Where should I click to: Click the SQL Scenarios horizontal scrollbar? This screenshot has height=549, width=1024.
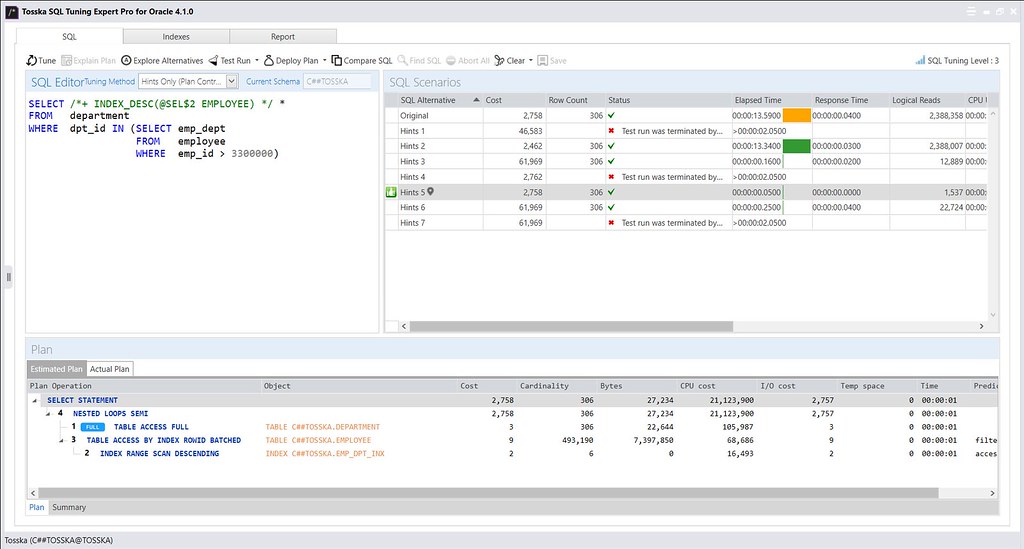(571, 326)
